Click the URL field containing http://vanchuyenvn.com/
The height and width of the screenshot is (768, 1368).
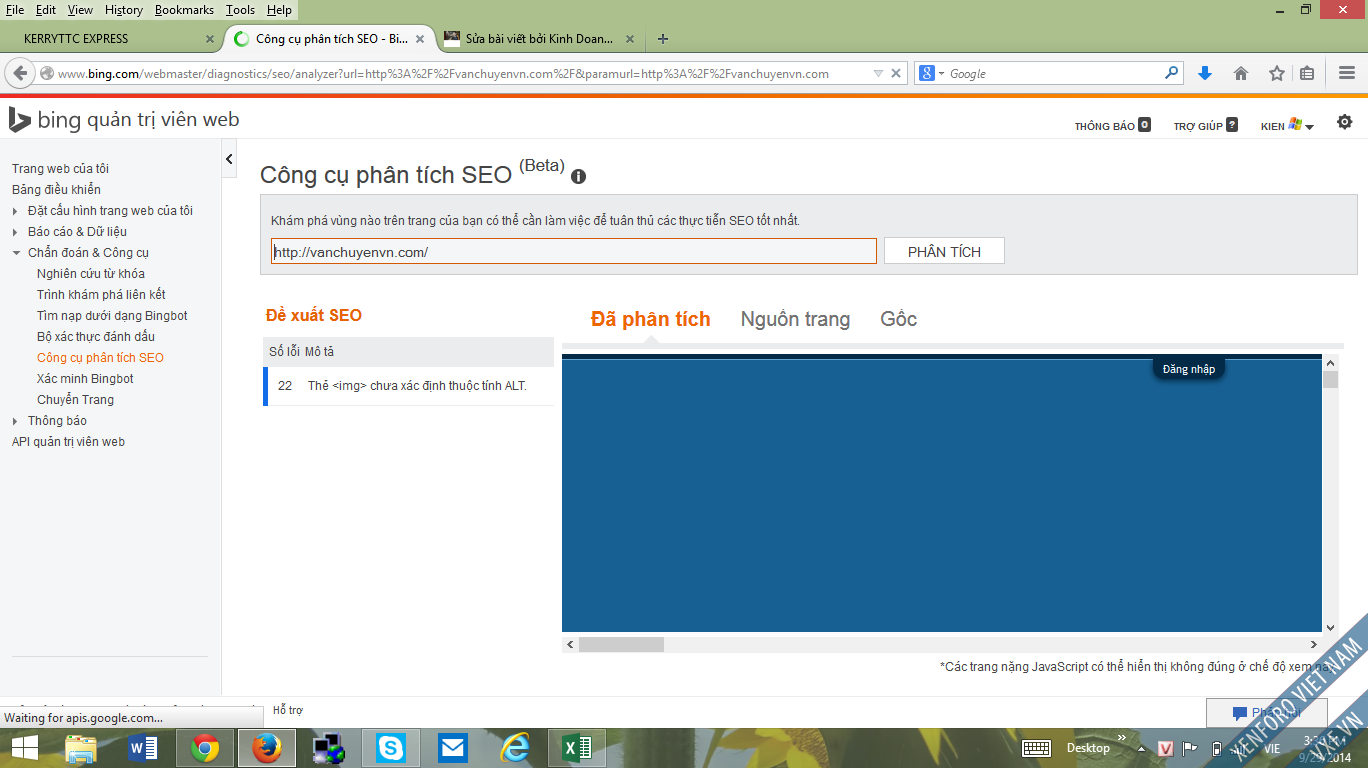pos(574,251)
